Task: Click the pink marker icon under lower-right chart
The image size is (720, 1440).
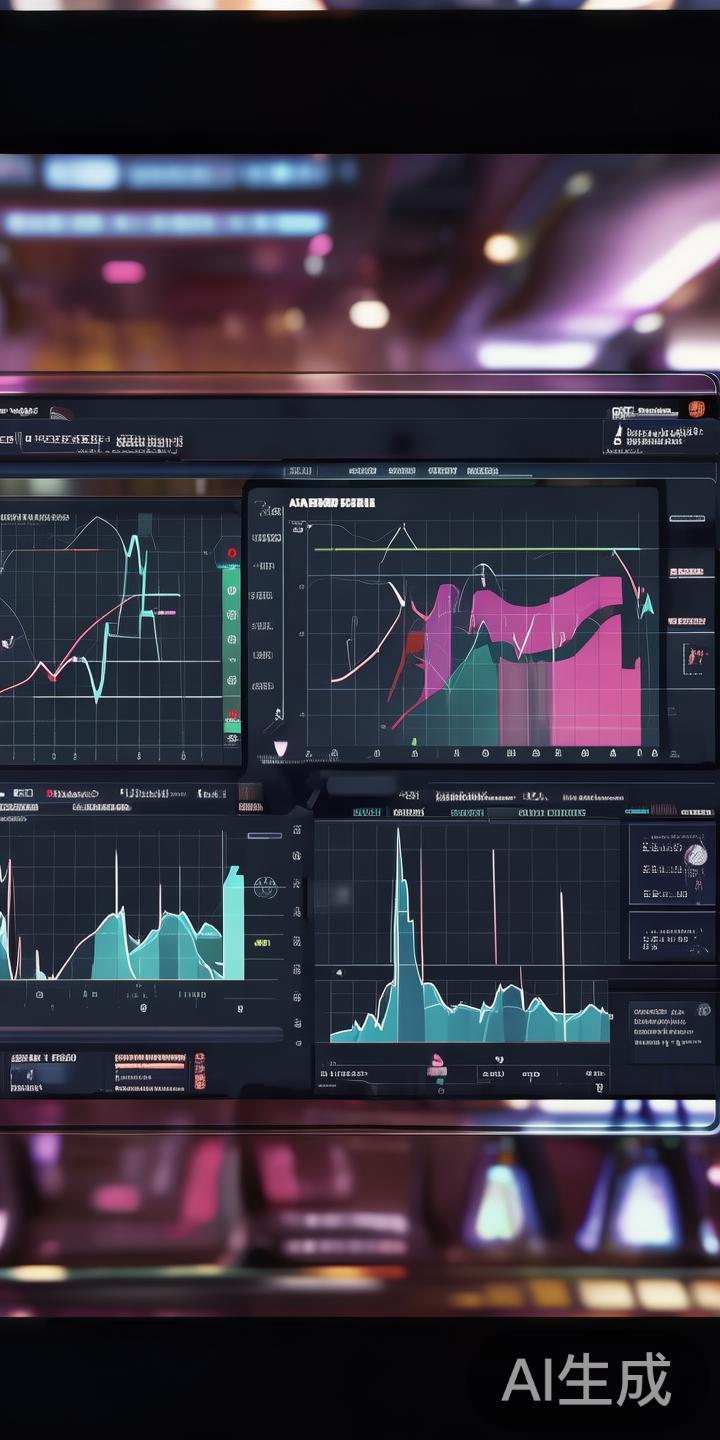Action: (437, 1064)
